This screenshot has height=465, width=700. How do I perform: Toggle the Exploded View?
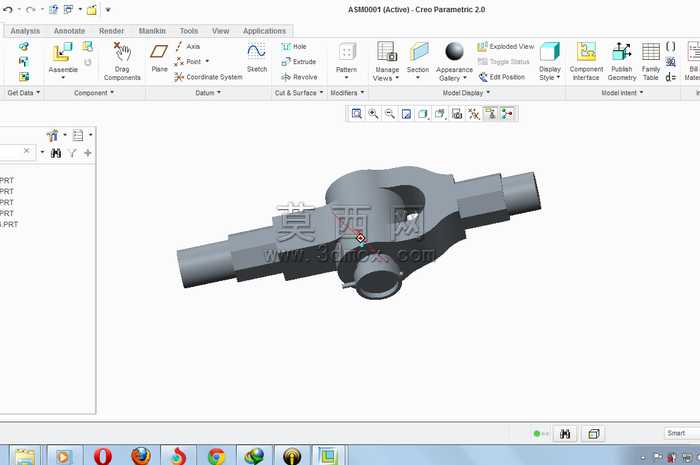tap(506, 46)
